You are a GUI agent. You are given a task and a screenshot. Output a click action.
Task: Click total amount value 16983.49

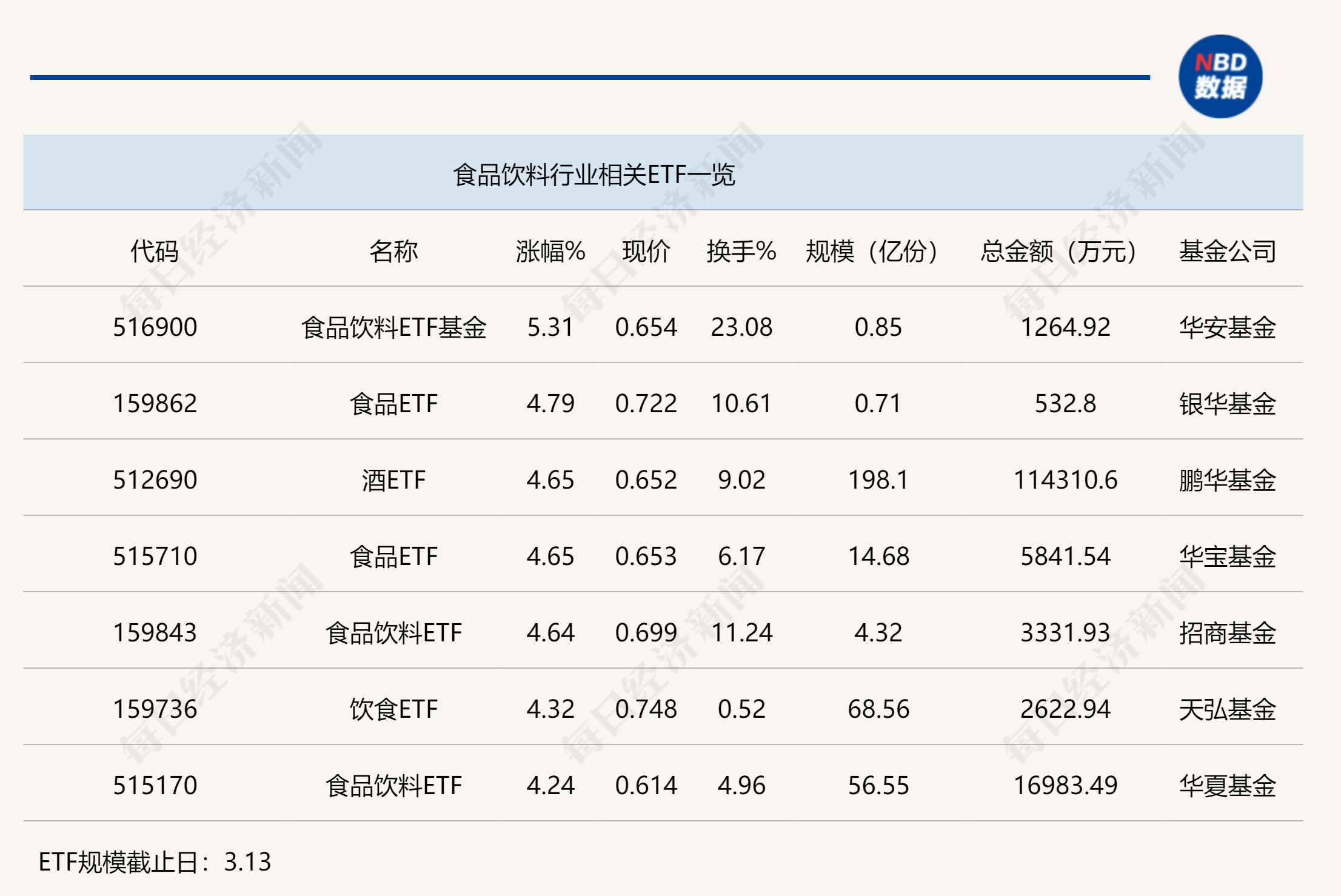pos(1065,786)
